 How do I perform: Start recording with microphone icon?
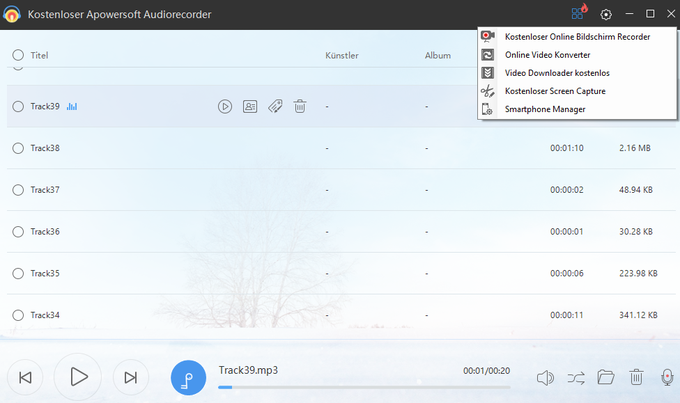pyautogui.click(x=667, y=377)
